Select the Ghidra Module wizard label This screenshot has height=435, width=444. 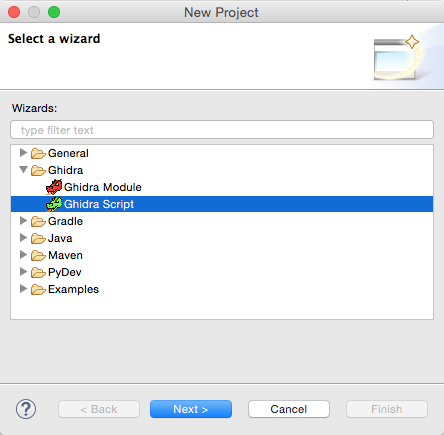[103, 187]
